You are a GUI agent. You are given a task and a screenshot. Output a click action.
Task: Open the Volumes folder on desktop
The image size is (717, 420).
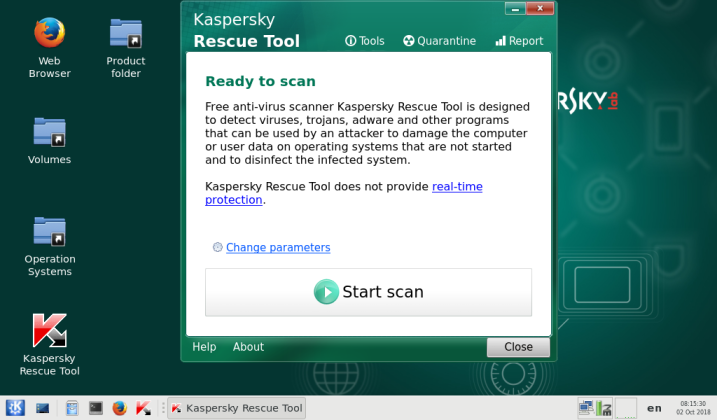(49, 141)
